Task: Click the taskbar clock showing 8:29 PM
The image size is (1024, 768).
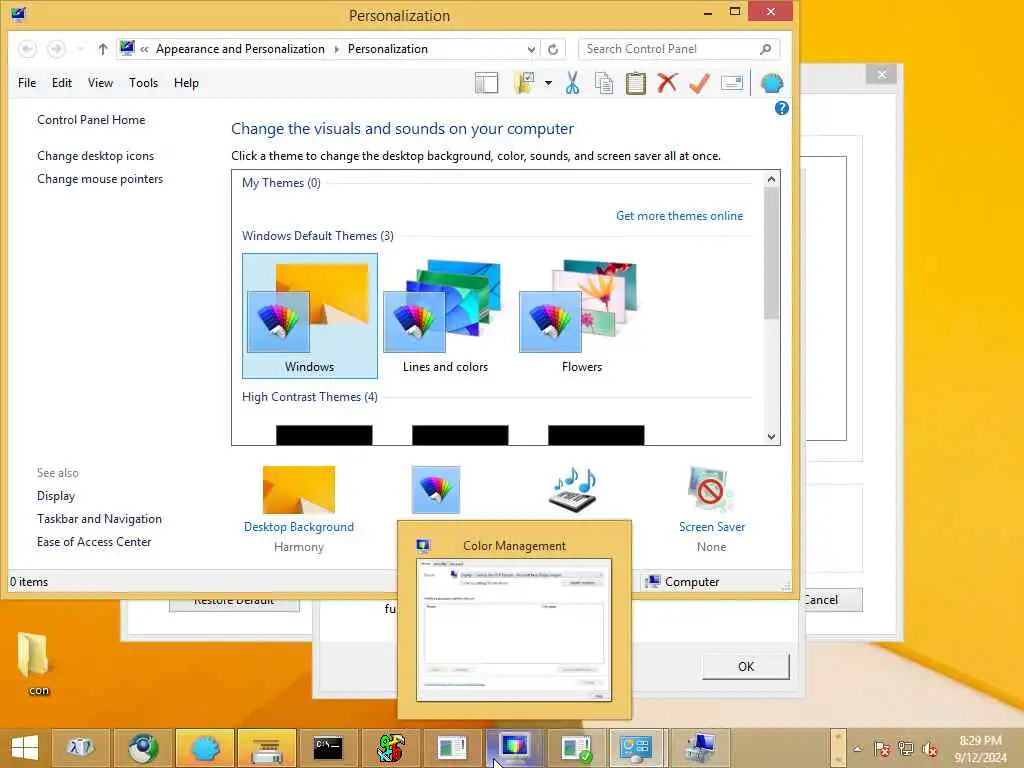Action: [x=980, y=749]
